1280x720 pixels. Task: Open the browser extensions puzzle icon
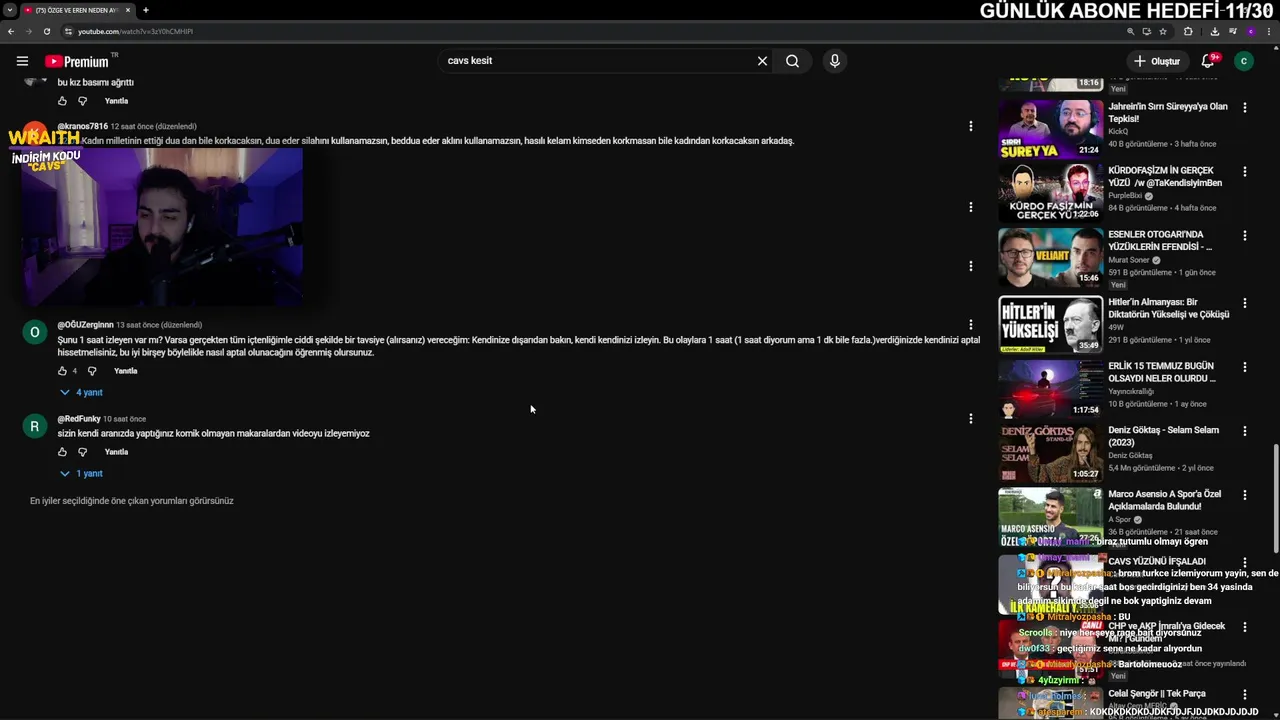click(x=1188, y=31)
